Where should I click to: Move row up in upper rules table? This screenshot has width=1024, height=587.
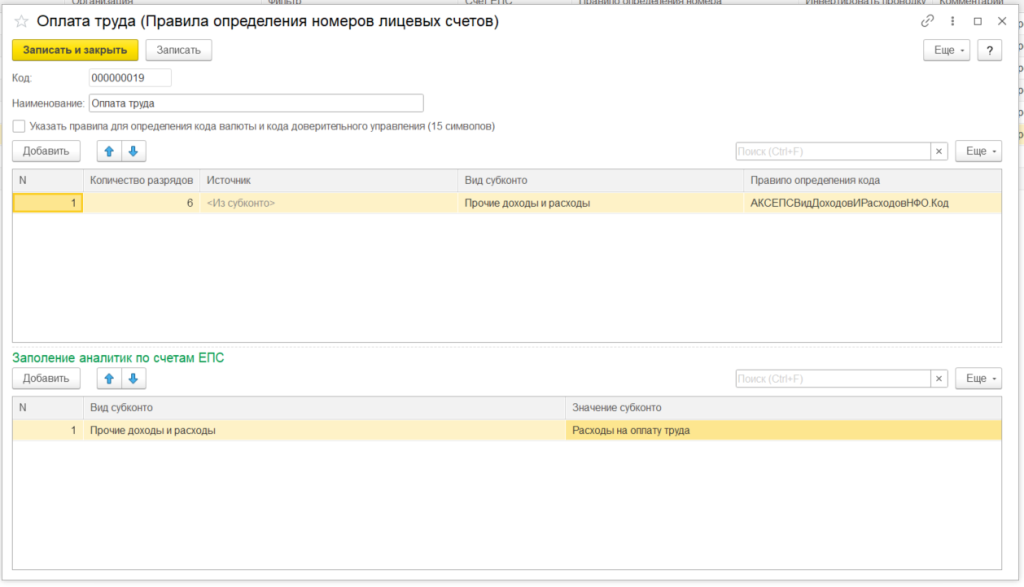pos(109,151)
